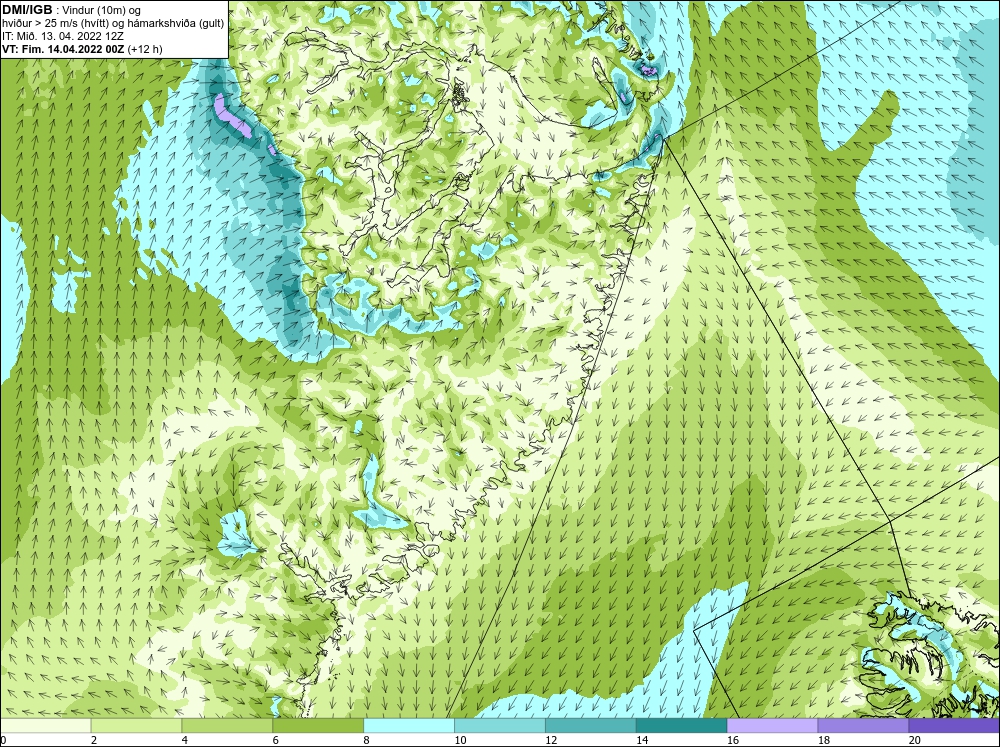Click the 'VT: Fim. 14.04.2022 00Z' valid time line
This screenshot has width=1000, height=747.
point(82,48)
